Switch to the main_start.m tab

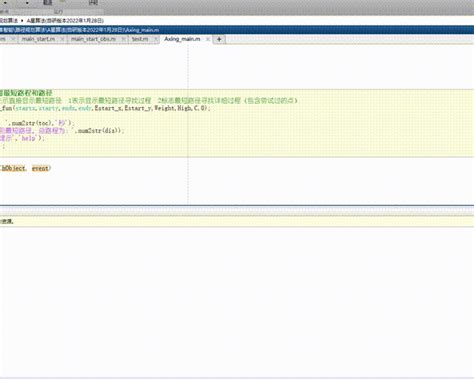pos(38,39)
